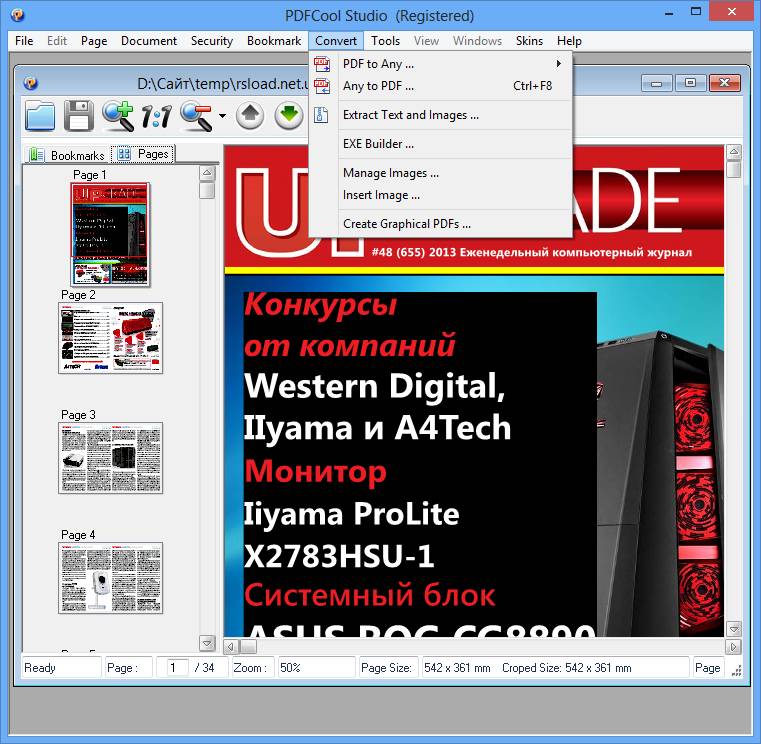
Task: Select the Page 3 thumbnail
Action: [110, 458]
